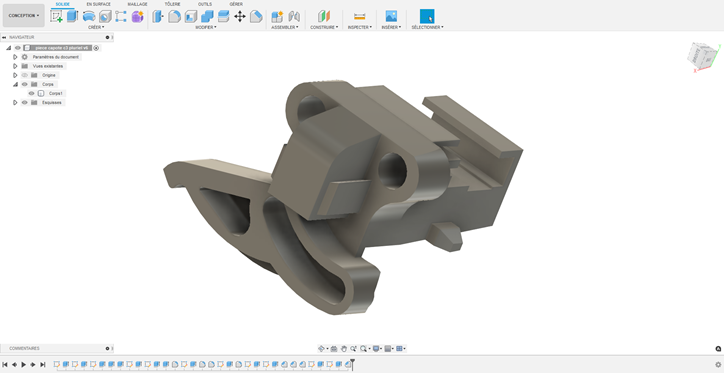Show the Origine folder with eye icon

point(24,75)
